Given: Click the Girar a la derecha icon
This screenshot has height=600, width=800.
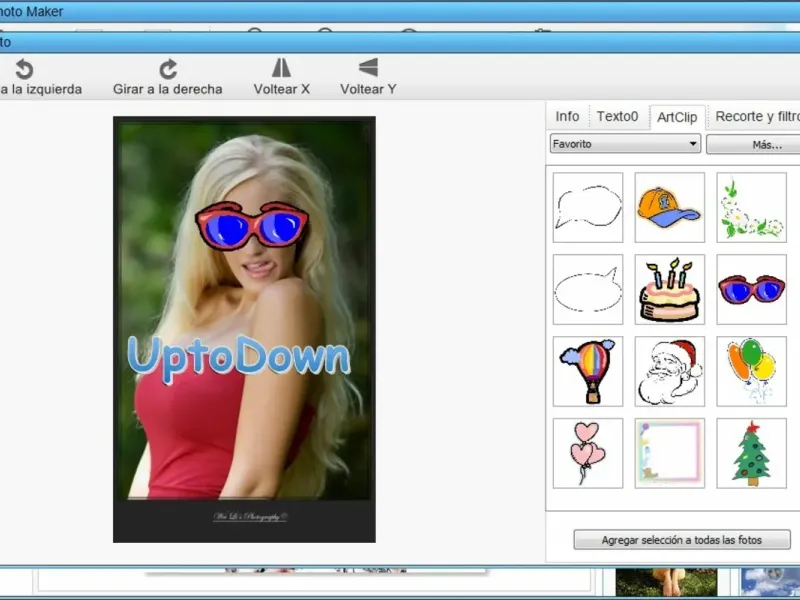Looking at the screenshot, I should (x=168, y=68).
